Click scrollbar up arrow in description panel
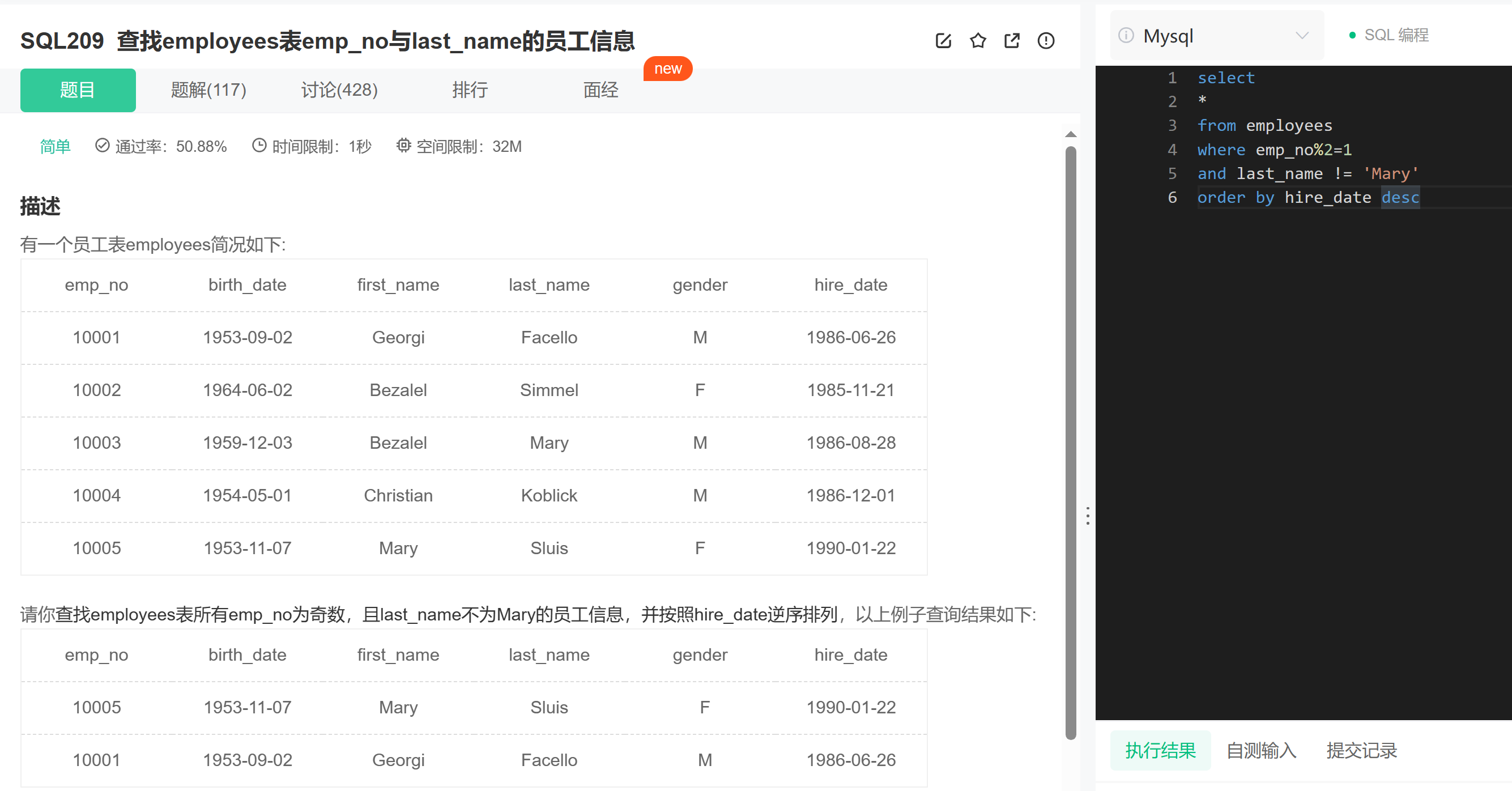1512x791 pixels. coord(1071,134)
